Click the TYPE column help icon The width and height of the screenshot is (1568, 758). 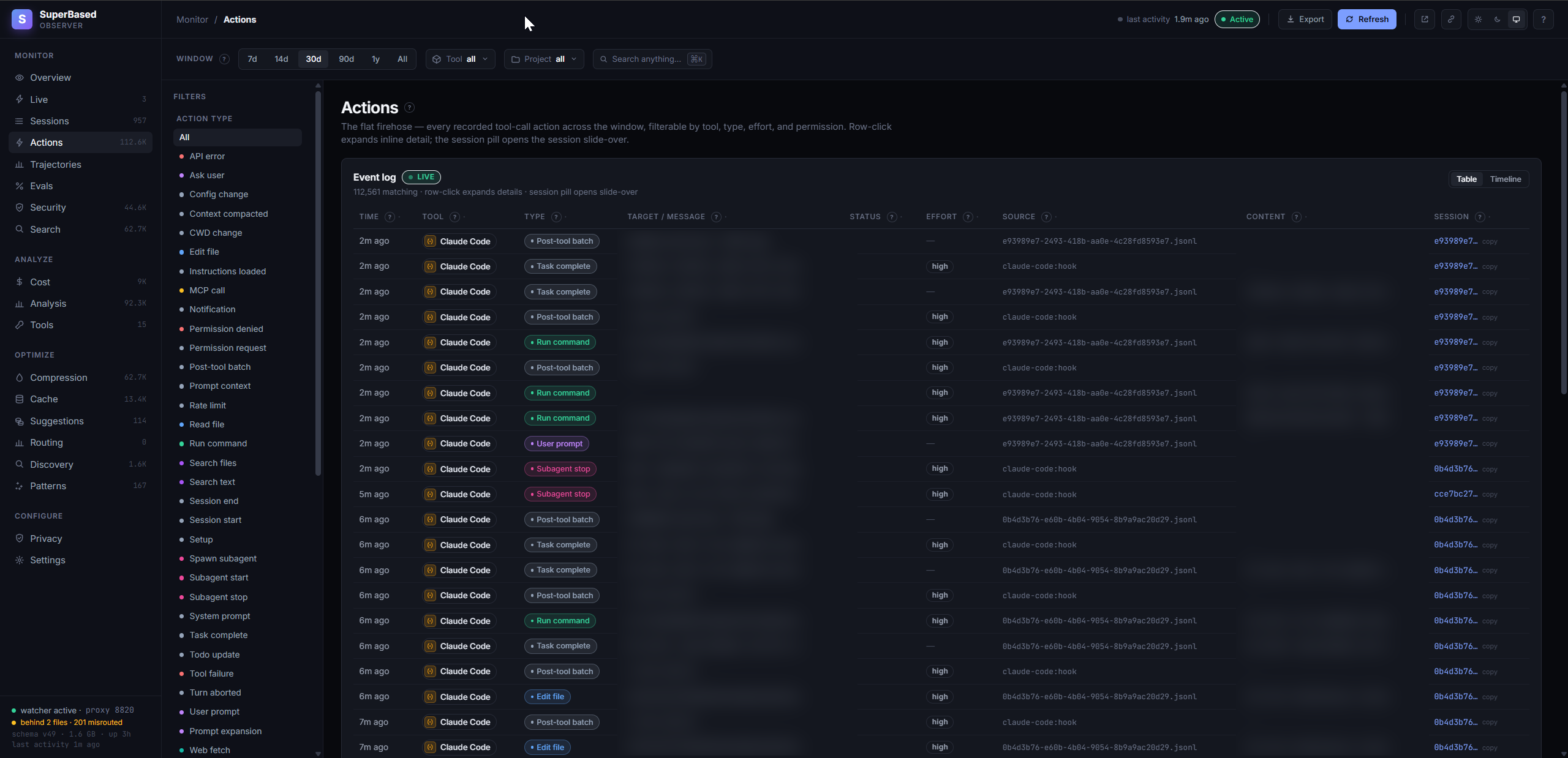[556, 217]
